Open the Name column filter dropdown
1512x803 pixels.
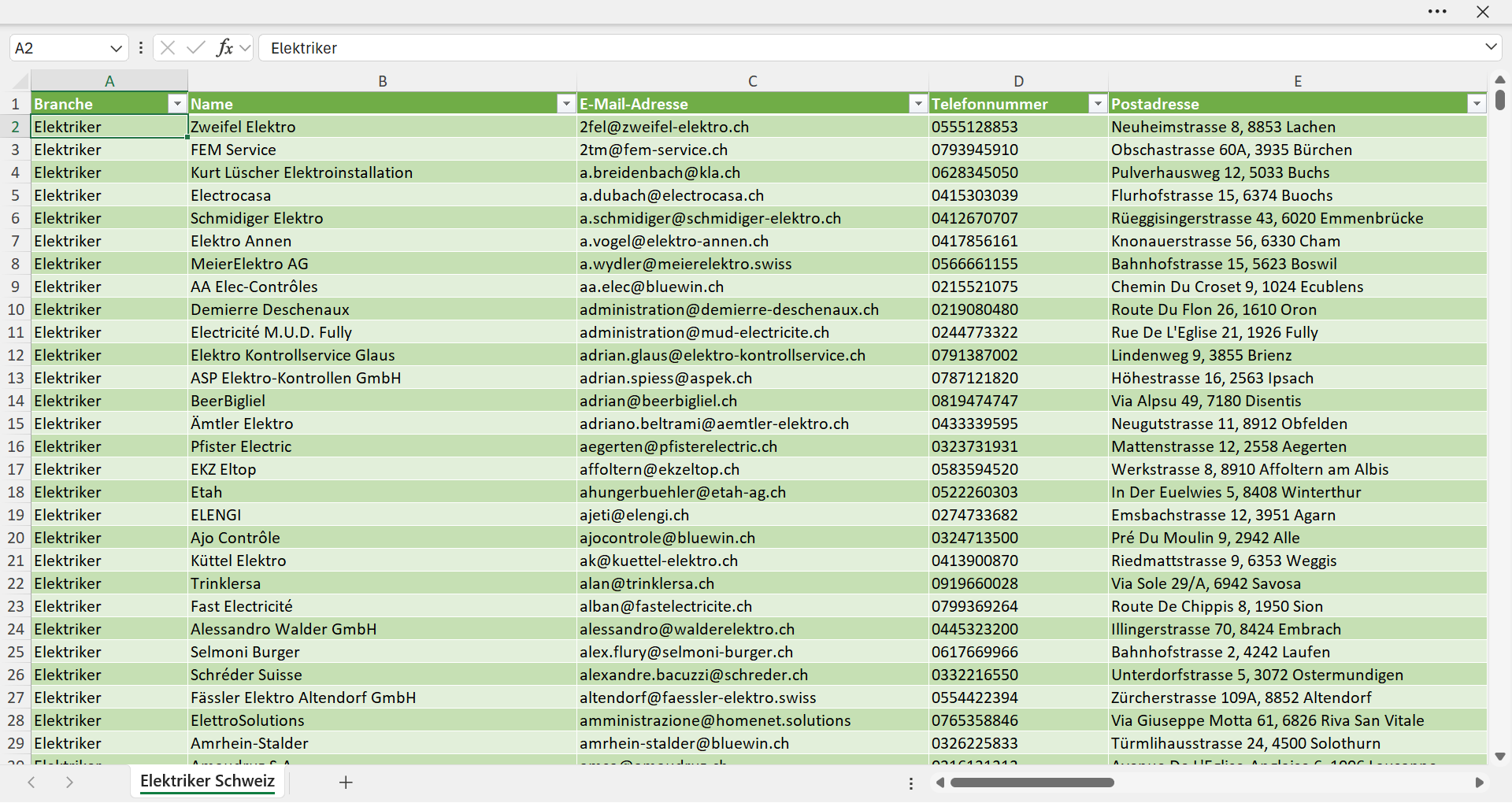566,104
